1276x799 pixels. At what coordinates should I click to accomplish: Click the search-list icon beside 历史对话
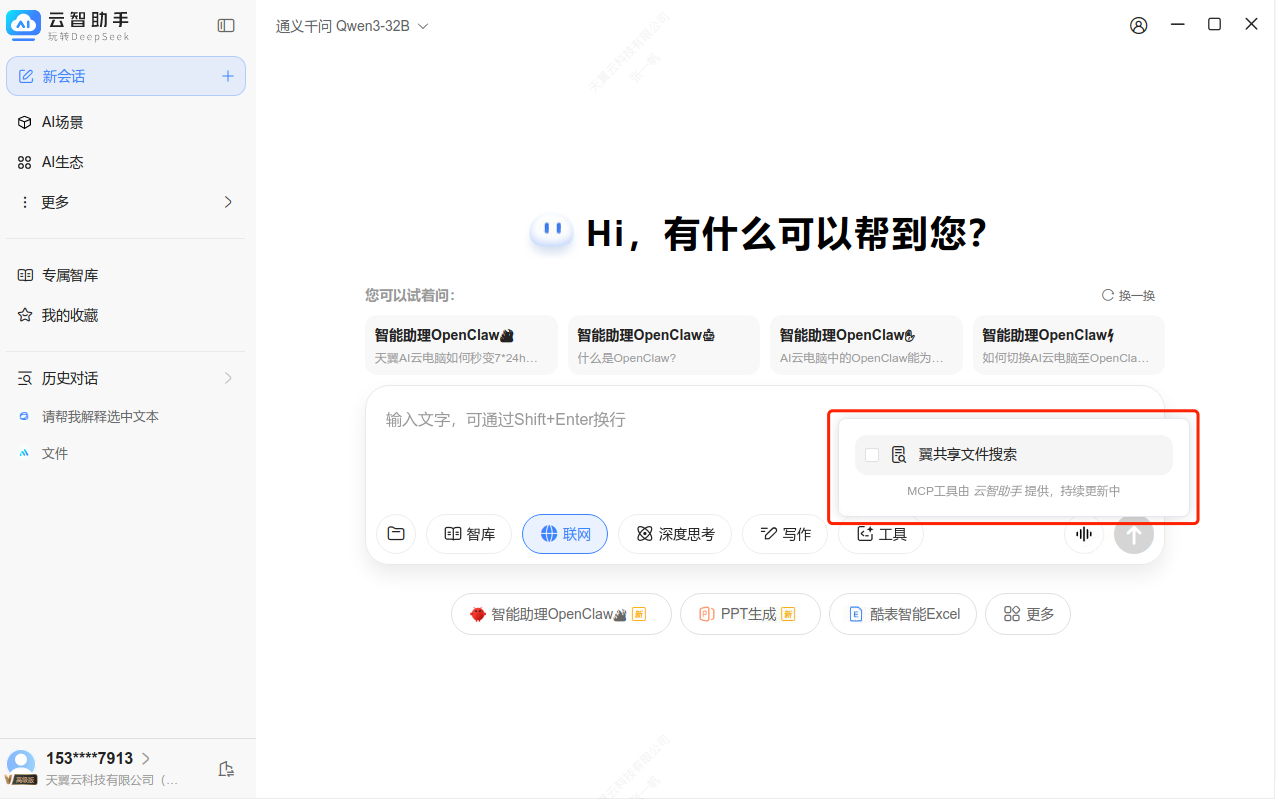pyautogui.click(x=25, y=378)
